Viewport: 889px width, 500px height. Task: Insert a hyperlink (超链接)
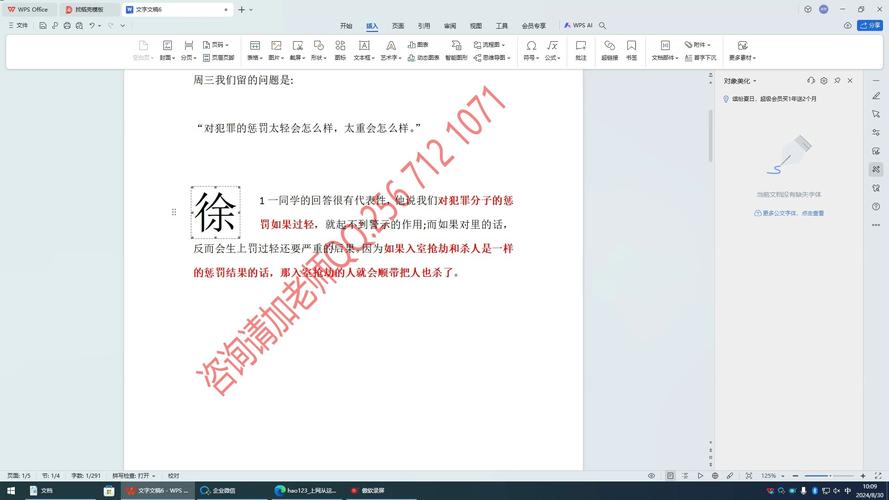click(x=609, y=50)
